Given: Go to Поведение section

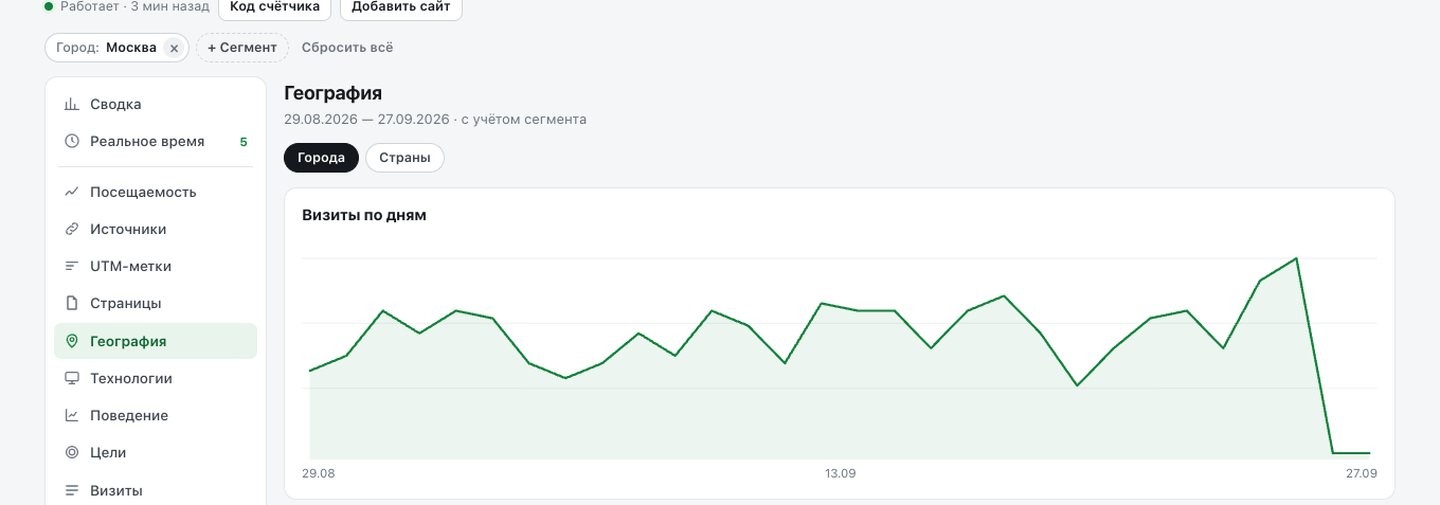Looking at the screenshot, I should point(156,415).
